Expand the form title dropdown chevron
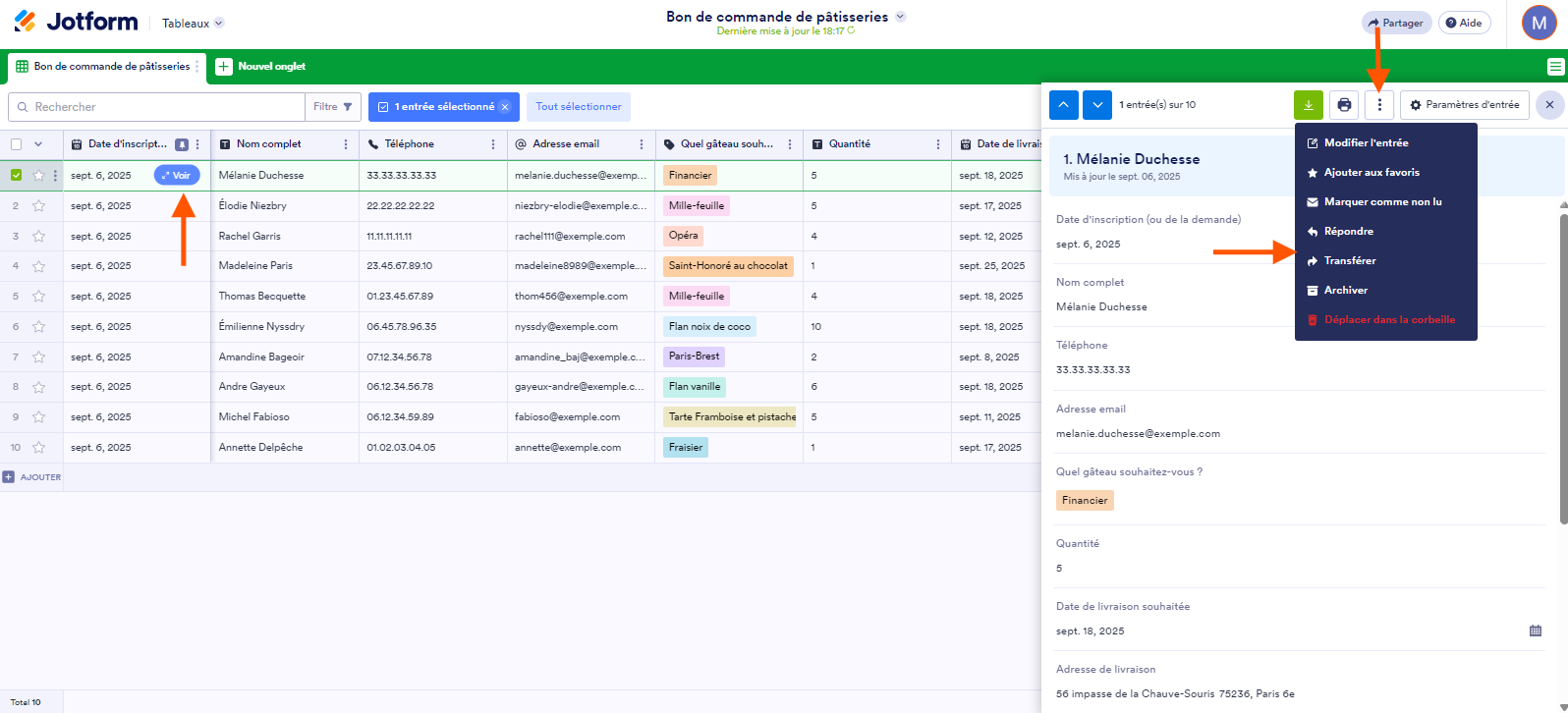 pos(901,17)
